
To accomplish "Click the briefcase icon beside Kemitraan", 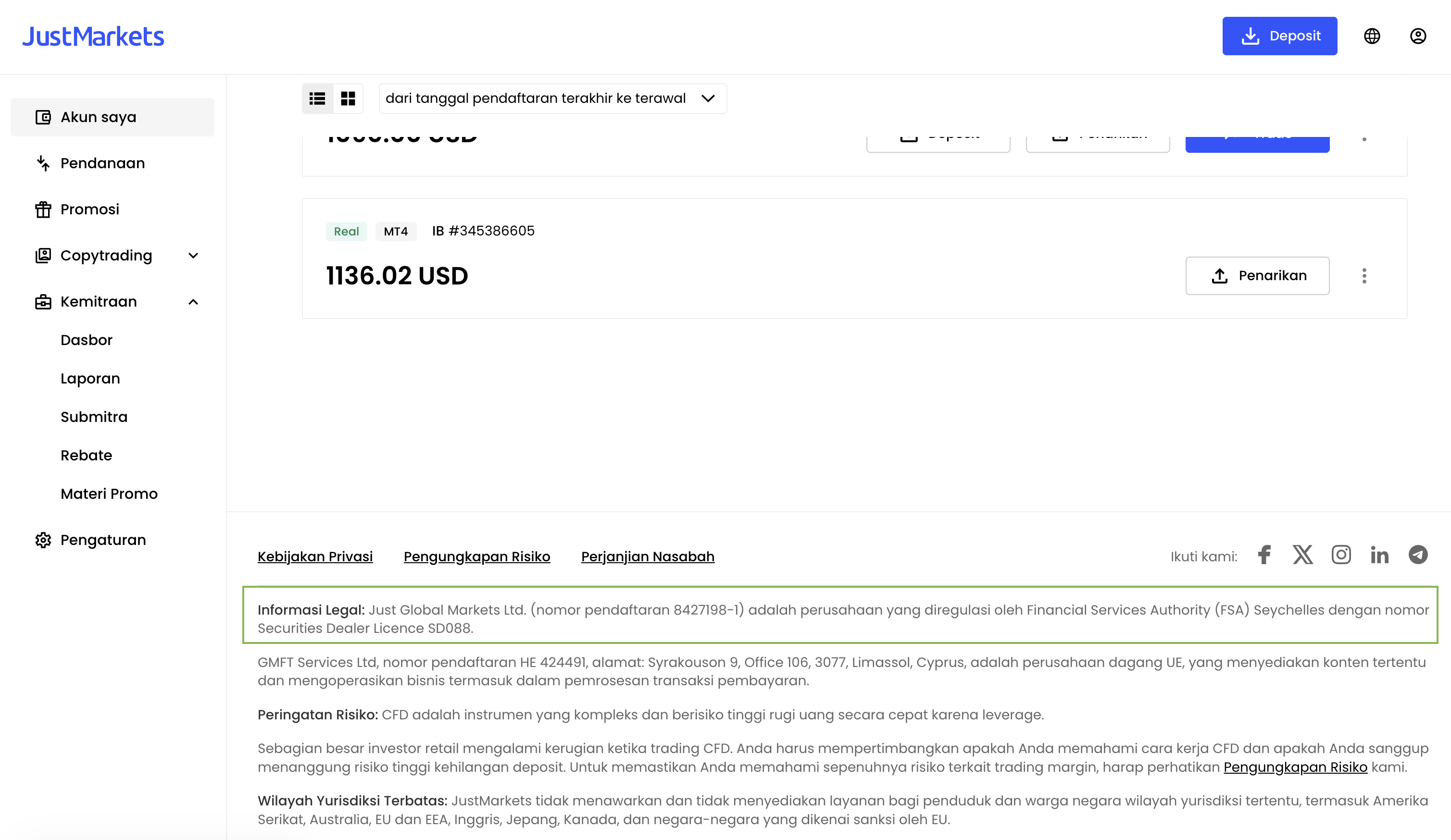I will (43, 301).
